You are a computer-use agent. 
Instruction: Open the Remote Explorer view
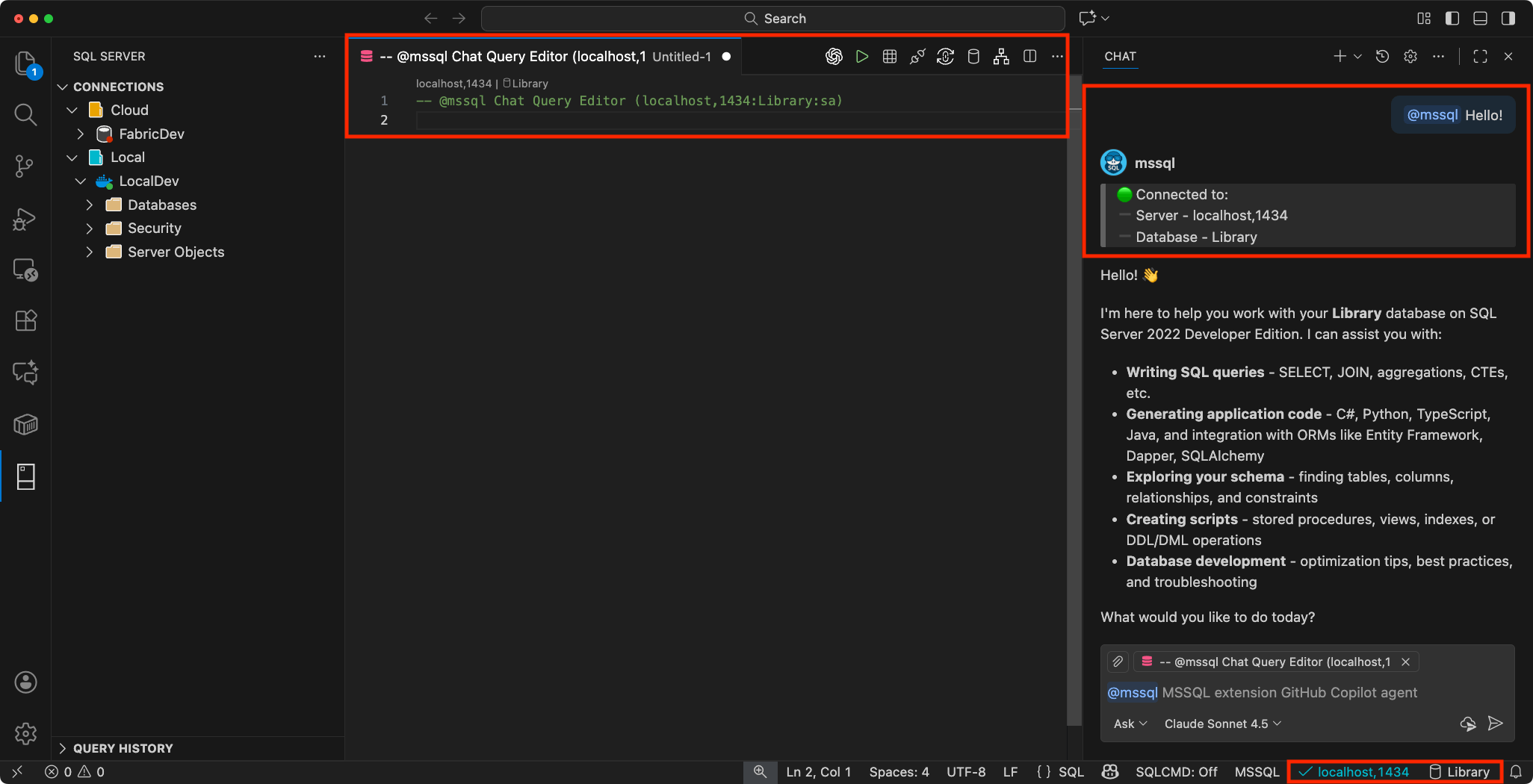click(25, 270)
